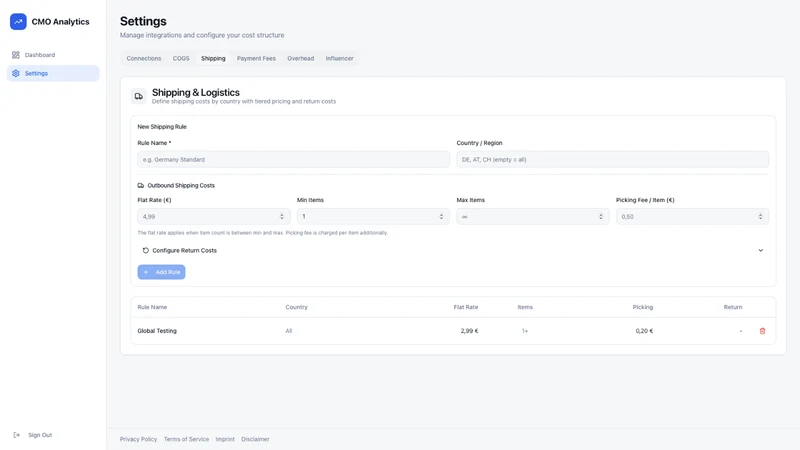The image size is (800, 450).
Task: Select Settings in the sidebar
Action: coord(53,73)
